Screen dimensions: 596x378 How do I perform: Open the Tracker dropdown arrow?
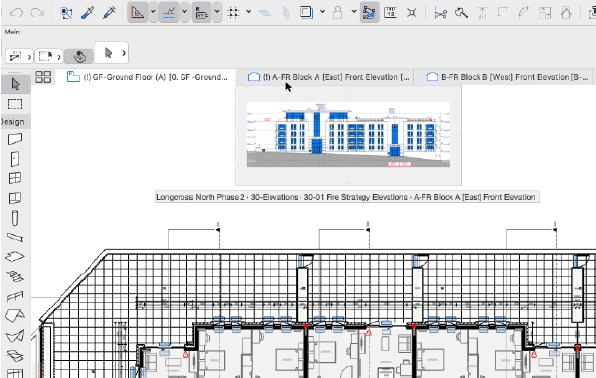tap(217, 12)
